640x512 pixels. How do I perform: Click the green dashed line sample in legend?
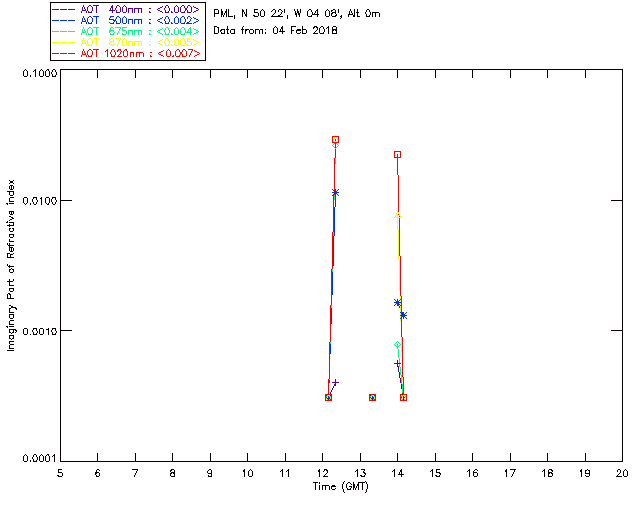64,31
